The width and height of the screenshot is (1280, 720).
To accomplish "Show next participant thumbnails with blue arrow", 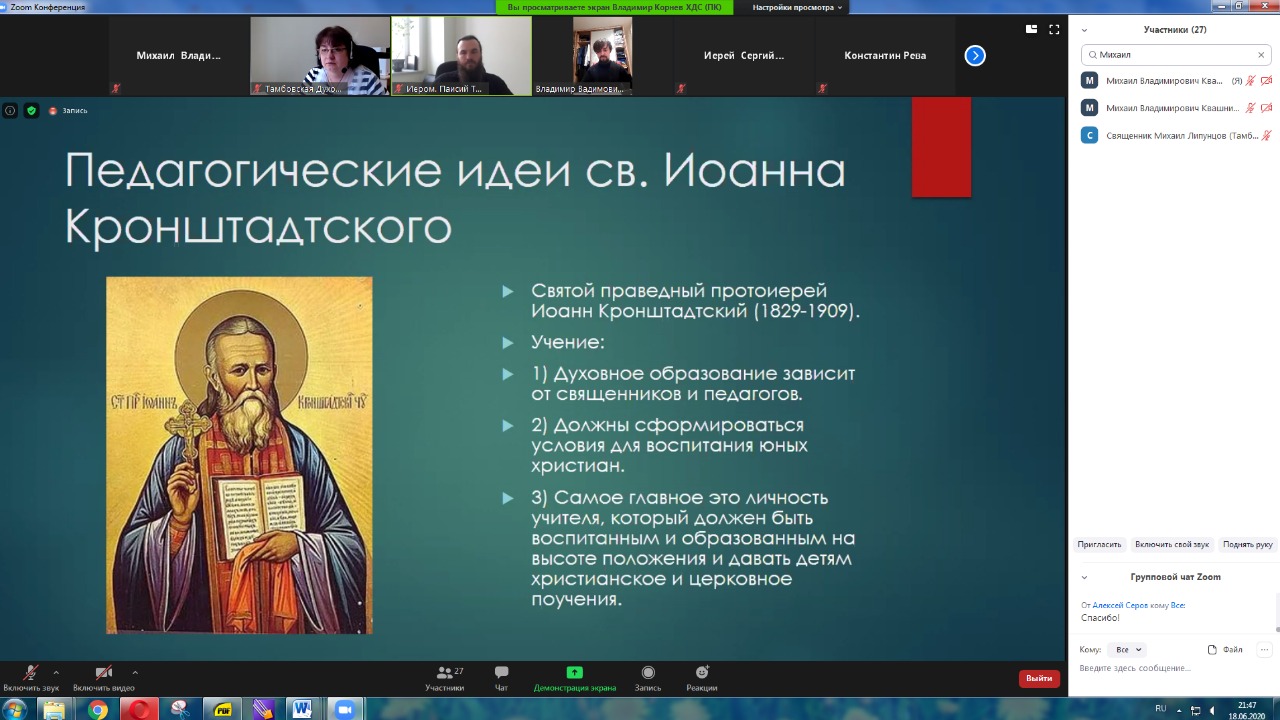I will [975, 56].
